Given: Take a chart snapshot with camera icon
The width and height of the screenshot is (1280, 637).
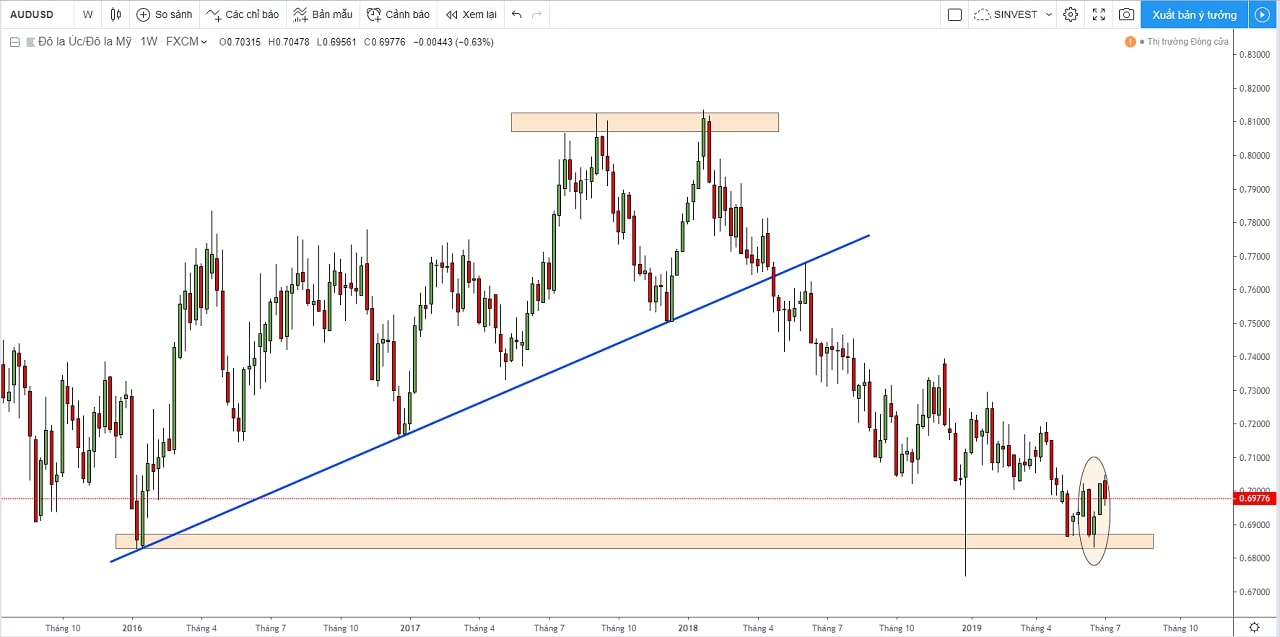Looking at the screenshot, I should coord(1126,14).
